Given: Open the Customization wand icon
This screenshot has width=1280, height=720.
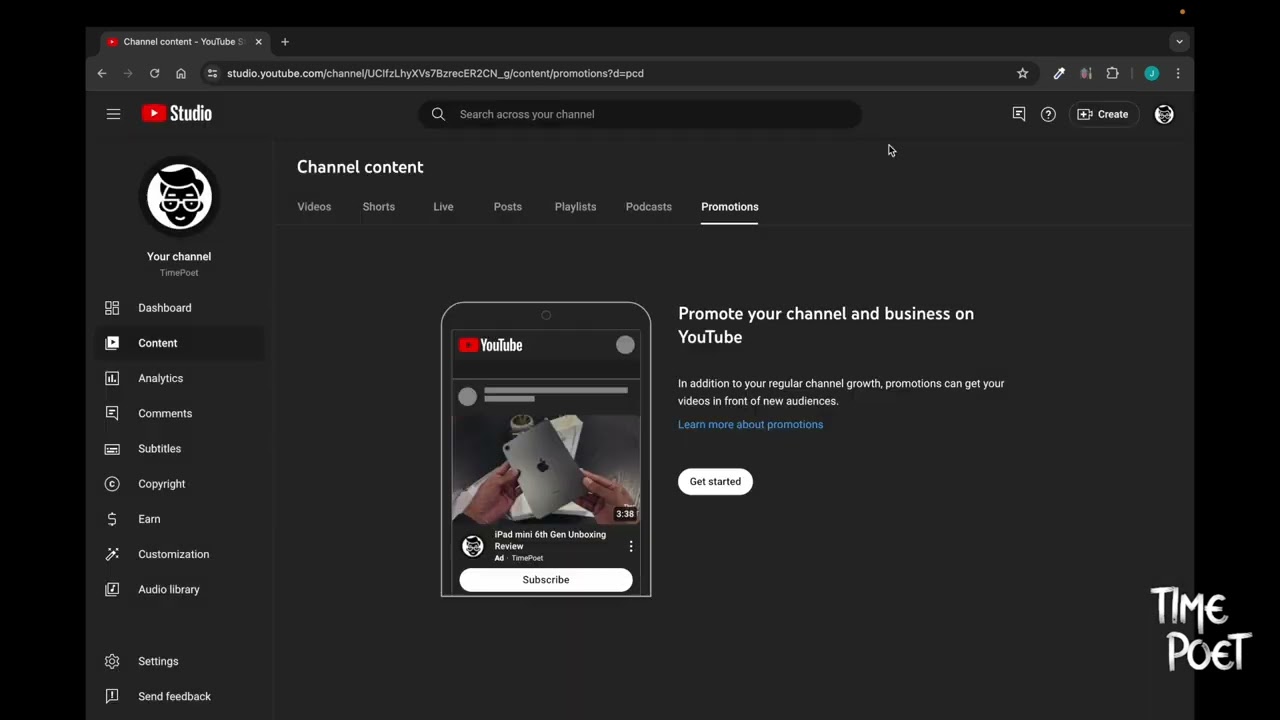Looking at the screenshot, I should 112,554.
